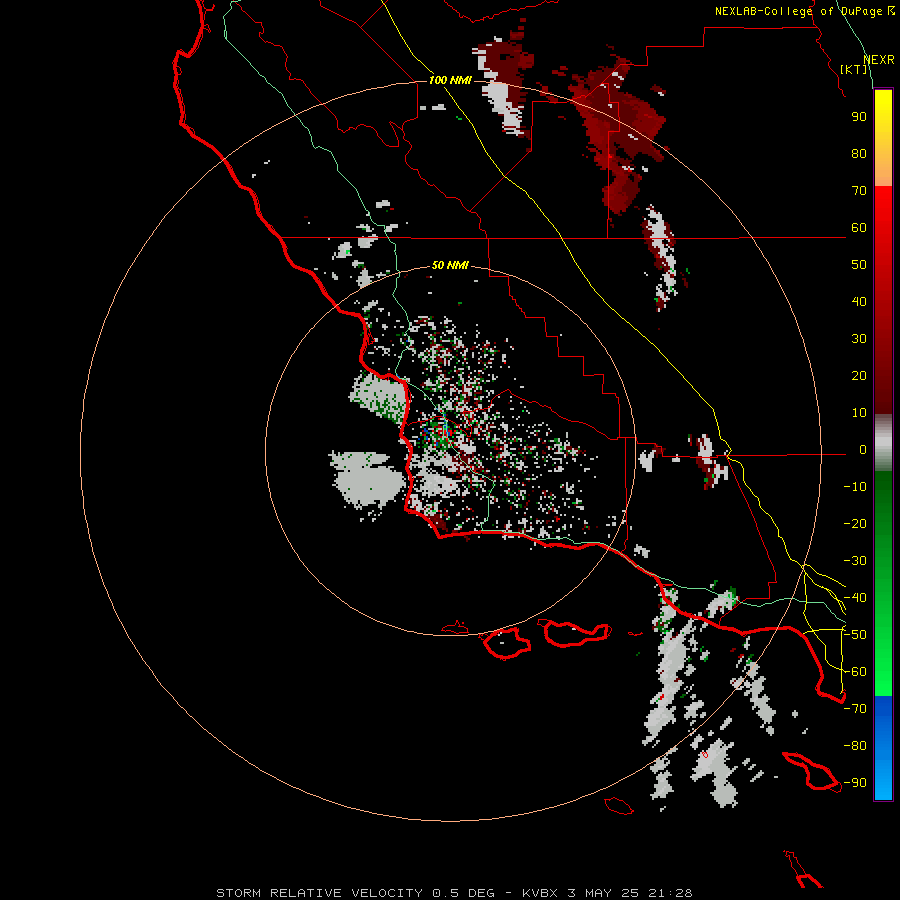Click the -60 value on velocity scale
The height and width of the screenshot is (900, 900).
point(855,672)
